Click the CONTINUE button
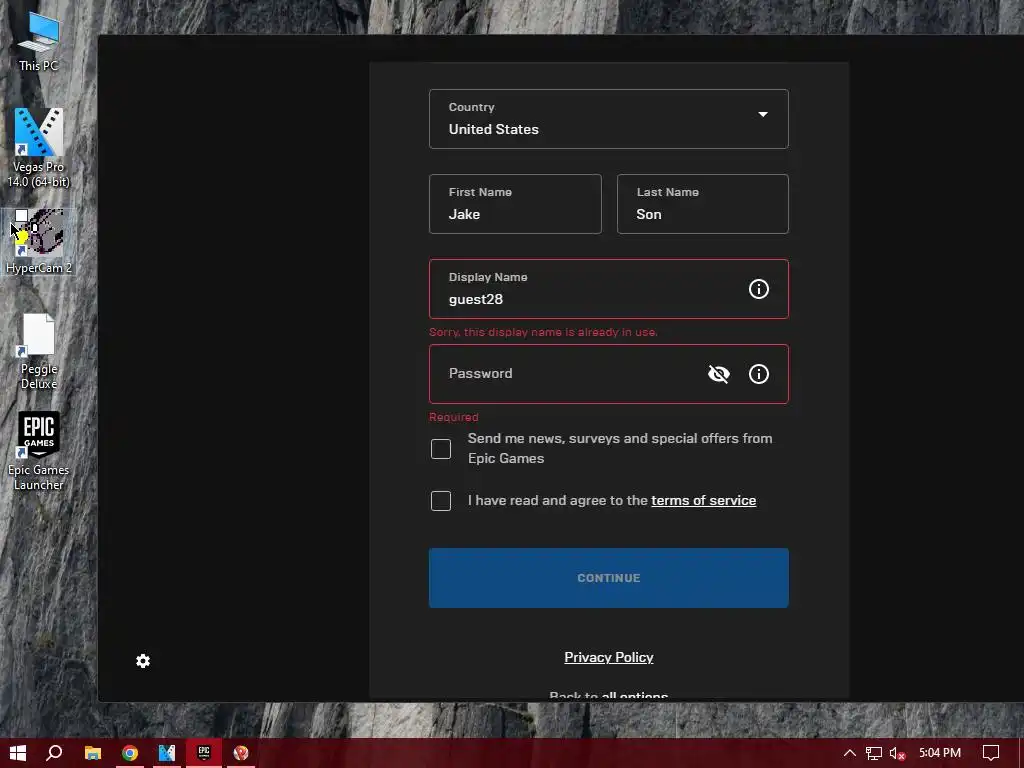The width and height of the screenshot is (1024, 768). point(609,578)
